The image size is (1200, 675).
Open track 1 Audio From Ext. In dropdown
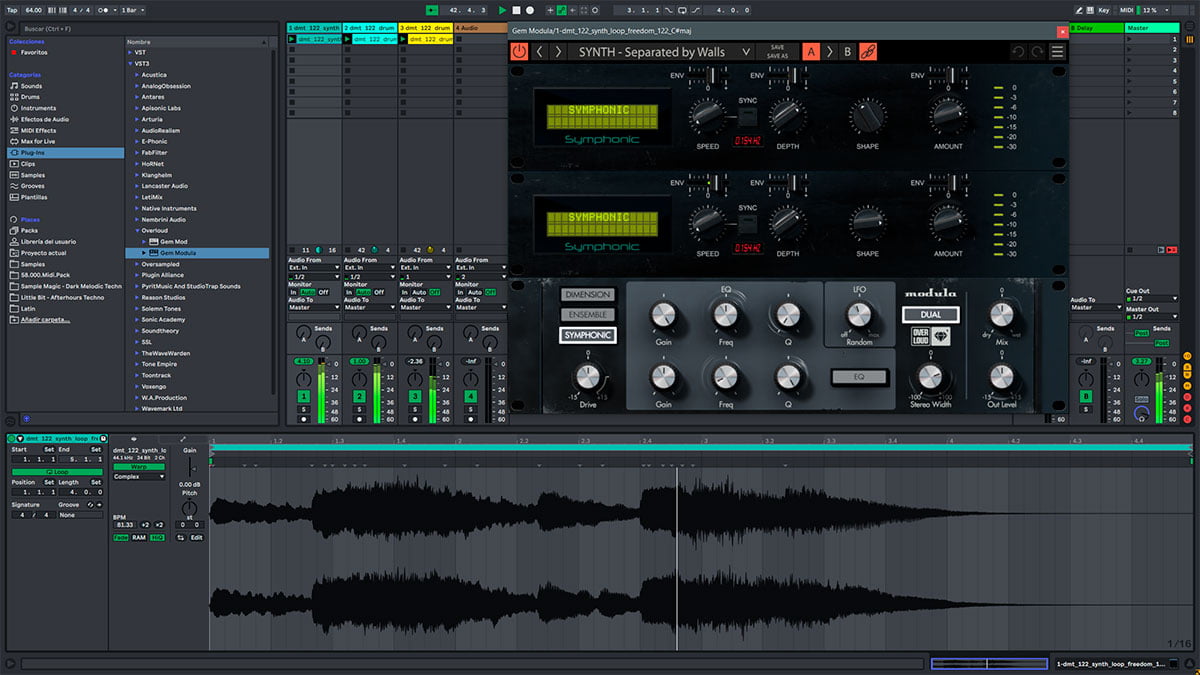click(x=312, y=268)
